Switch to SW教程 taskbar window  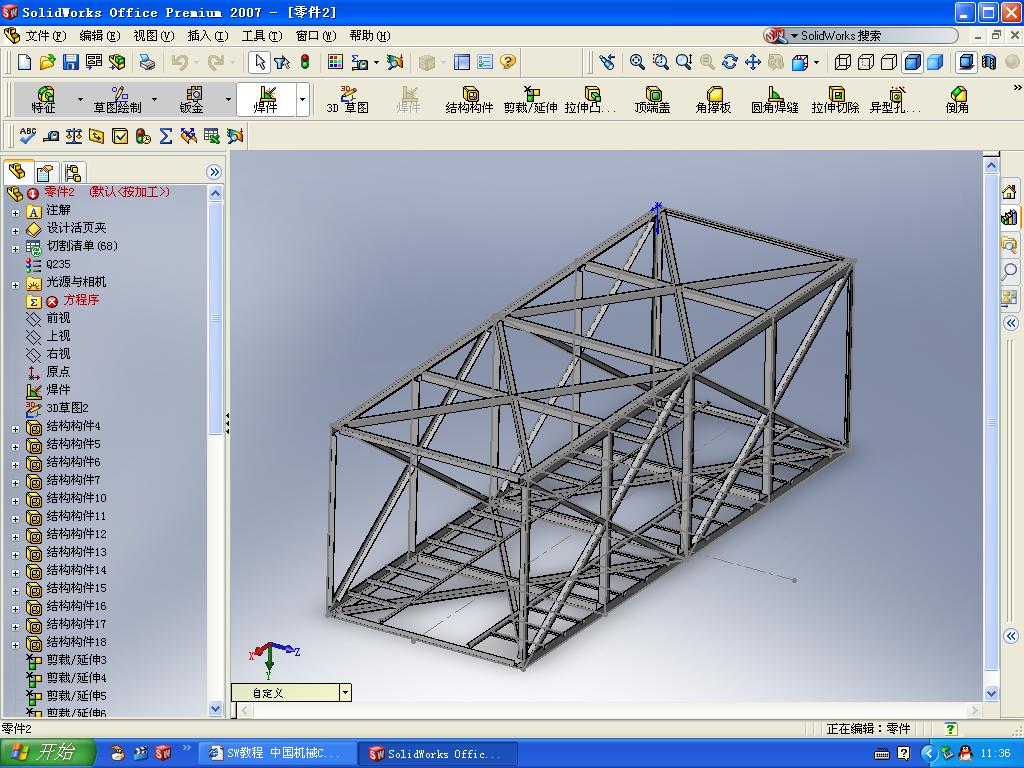click(x=277, y=753)
